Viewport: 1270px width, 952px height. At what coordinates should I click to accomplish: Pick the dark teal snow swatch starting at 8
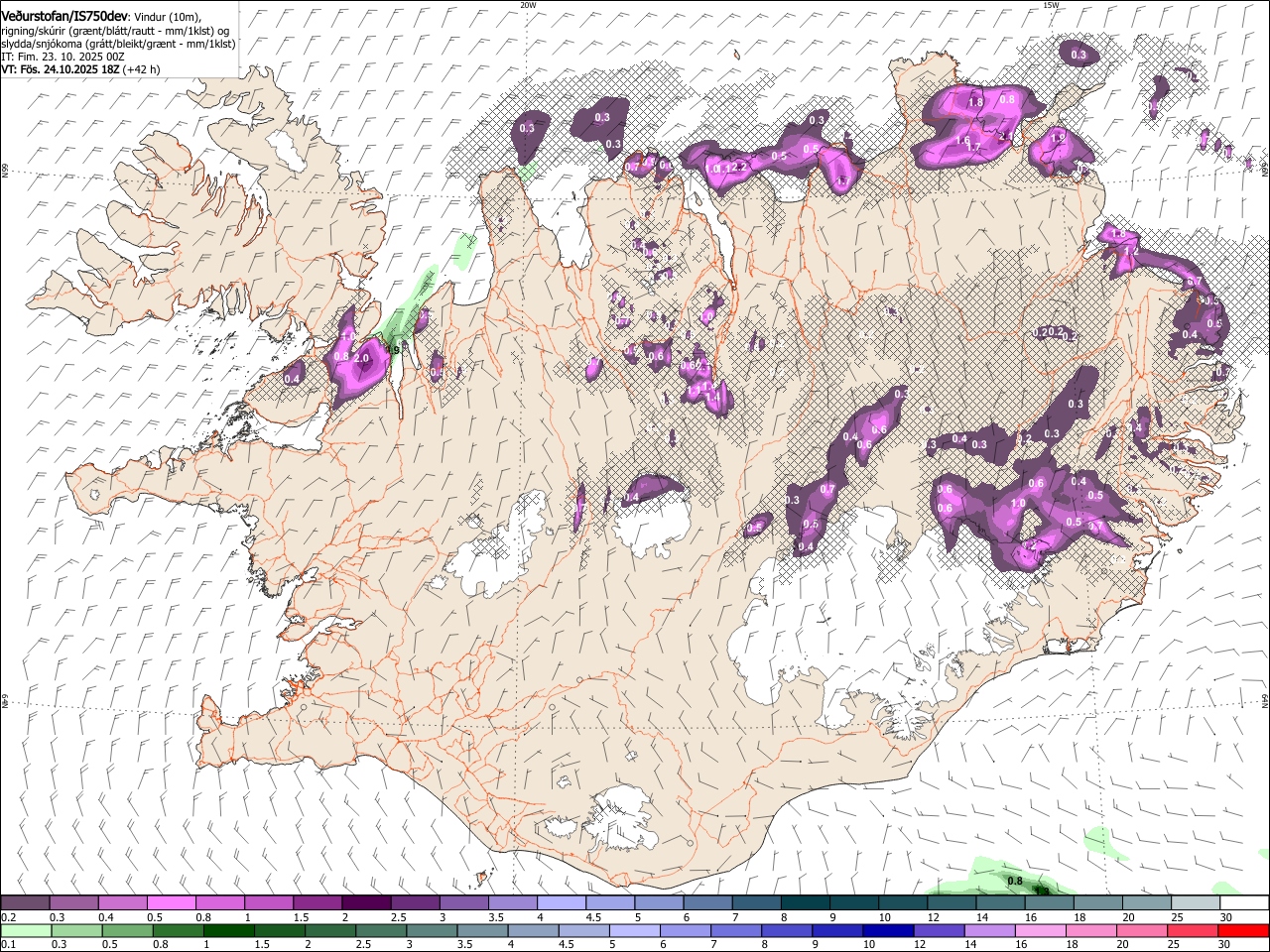pyautogui.click(x=804, y=902)
